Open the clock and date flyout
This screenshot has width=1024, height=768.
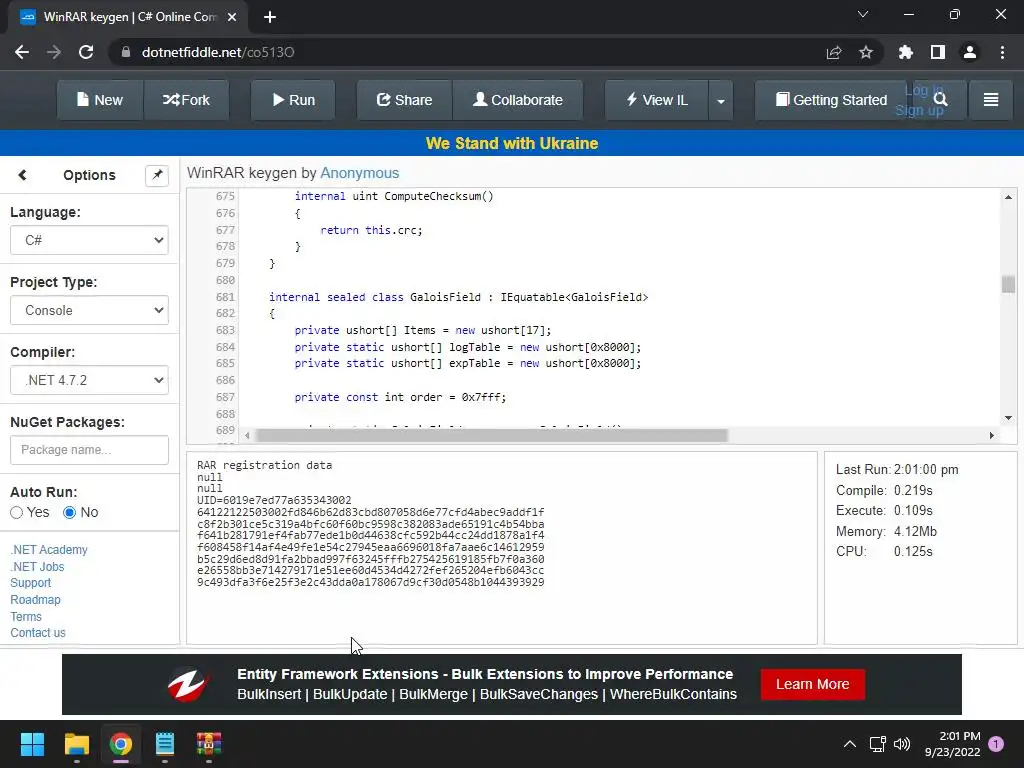point(952,744)
